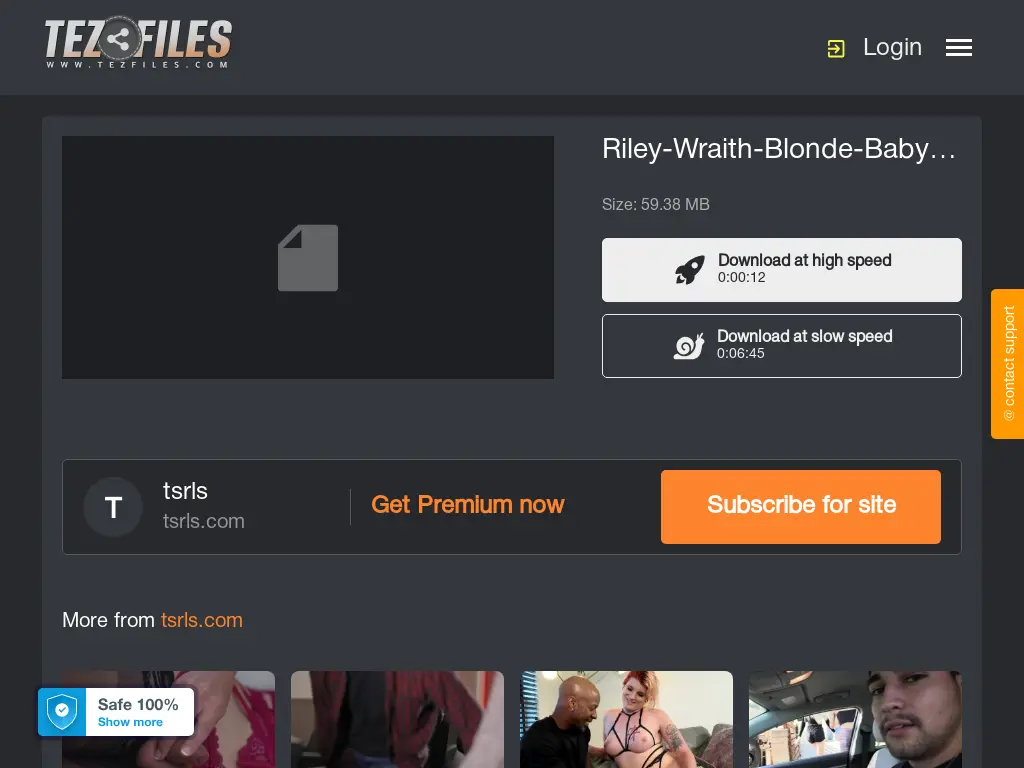The width and height of the screenshot is (1024, 768).
Task: Open tsrls.com link in More from heading
Action: pyautogui.click(x=202, y=620)
